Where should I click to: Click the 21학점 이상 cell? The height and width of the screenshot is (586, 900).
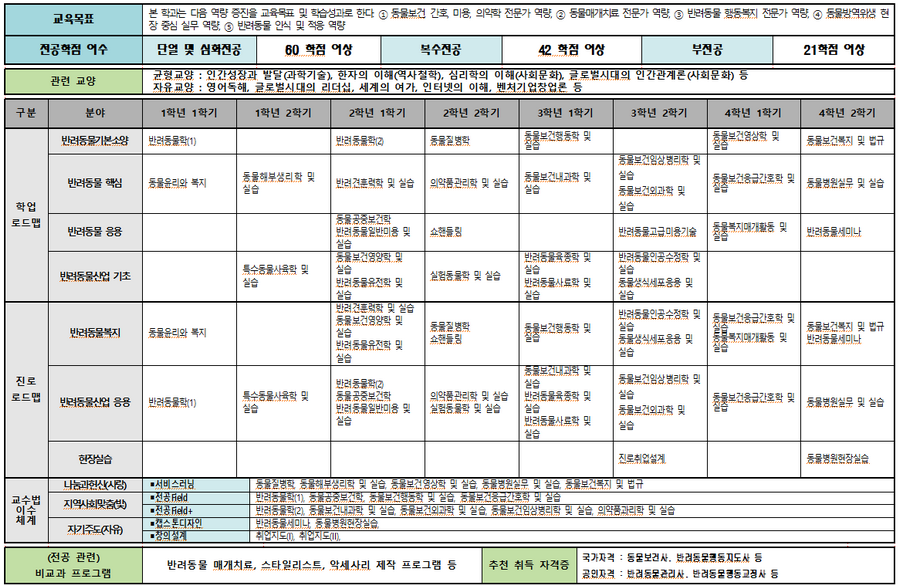point(832,49)
